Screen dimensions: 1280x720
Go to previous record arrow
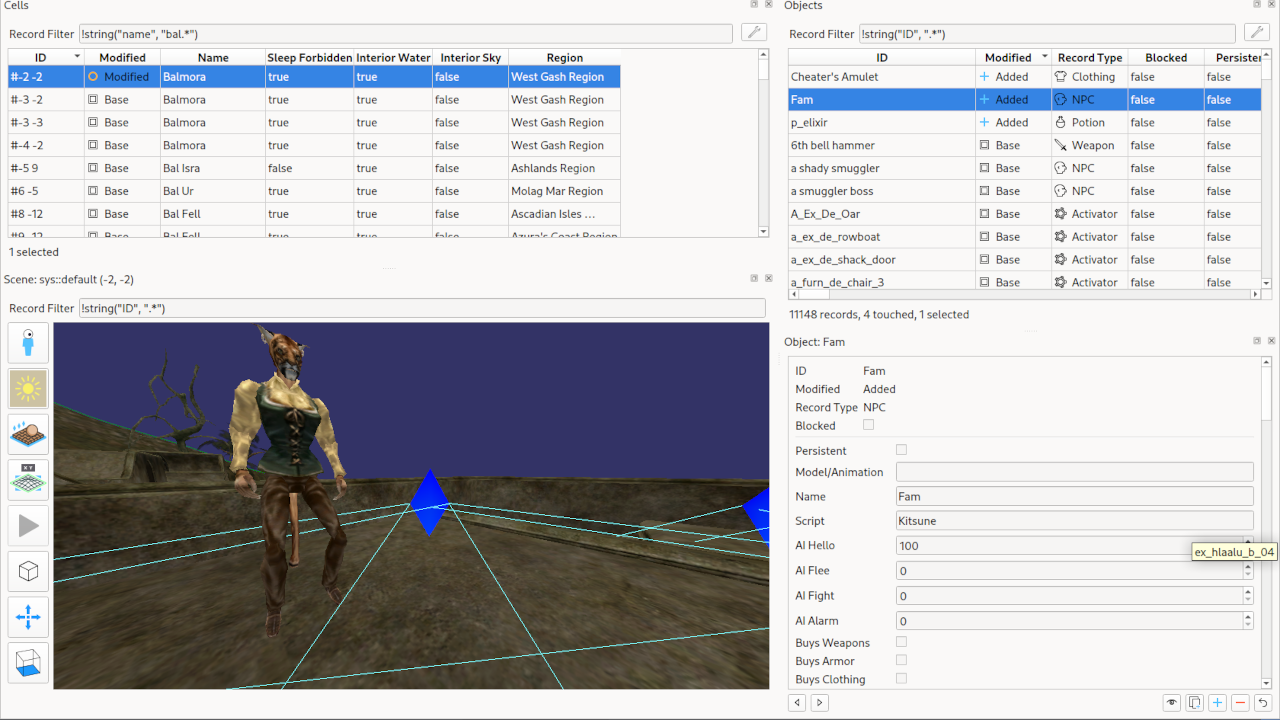coord(798,703)
